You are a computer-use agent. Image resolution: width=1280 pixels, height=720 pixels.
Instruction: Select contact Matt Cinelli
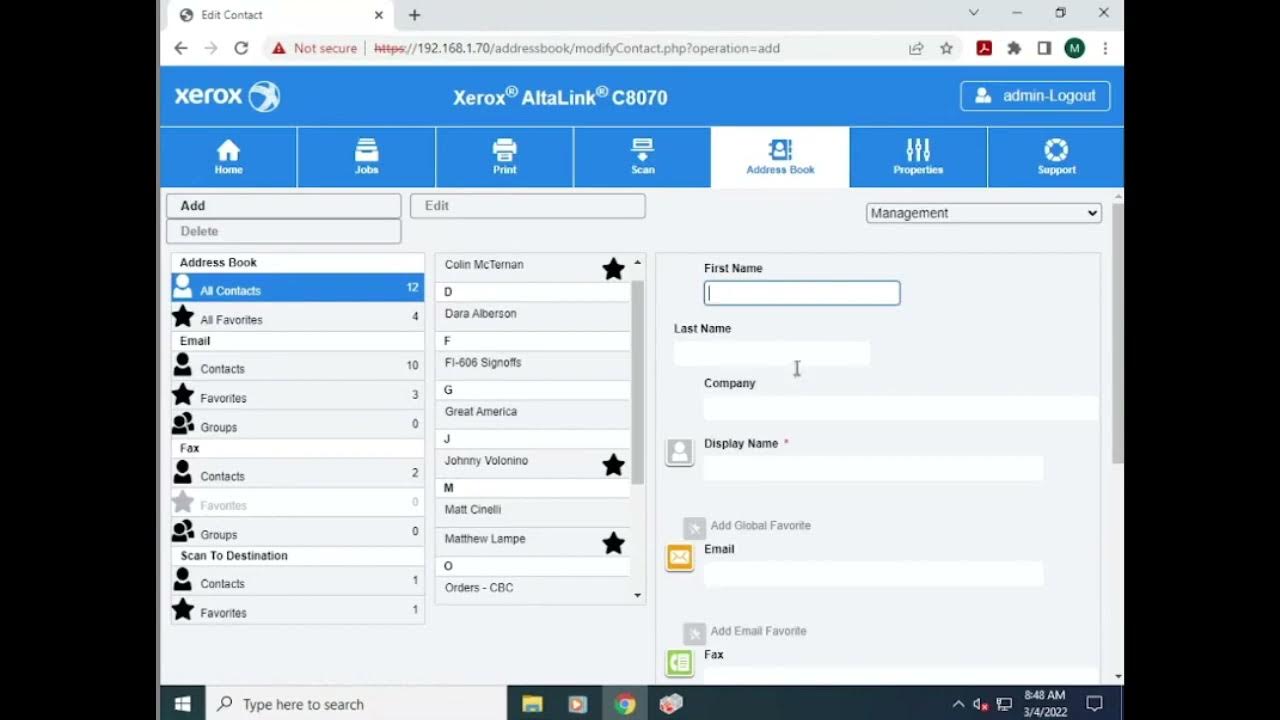[x=473, y=510]
